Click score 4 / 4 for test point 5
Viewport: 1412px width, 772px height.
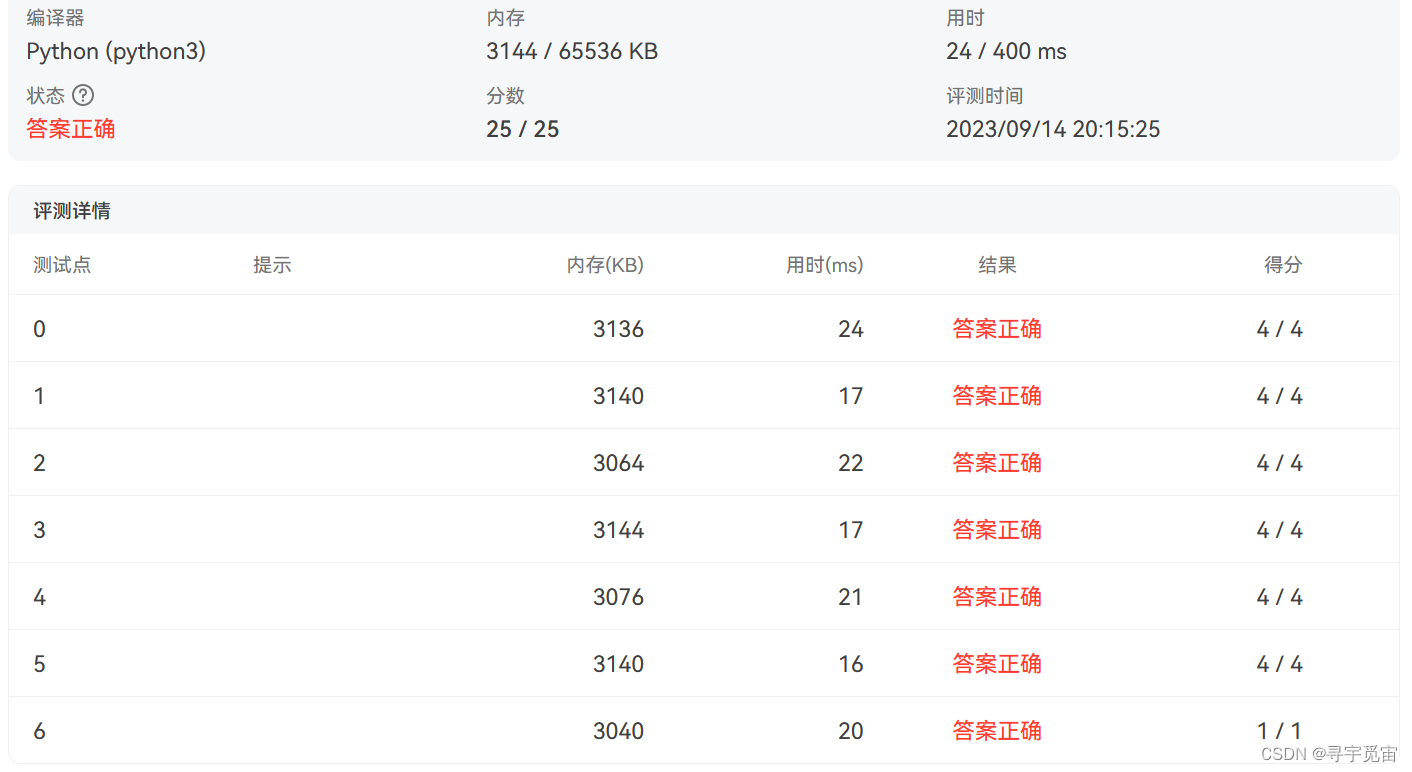pos(1280,664)
